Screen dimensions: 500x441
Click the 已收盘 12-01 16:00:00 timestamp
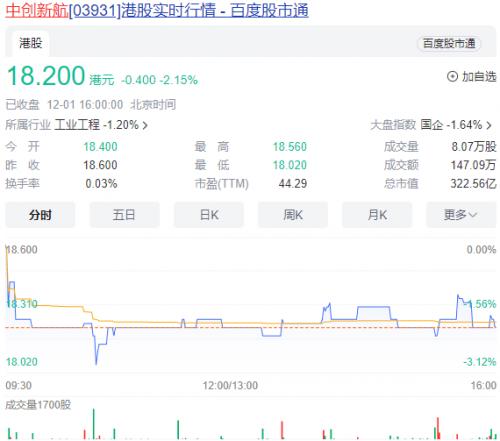pyautogui.click(x=90, y=105)
